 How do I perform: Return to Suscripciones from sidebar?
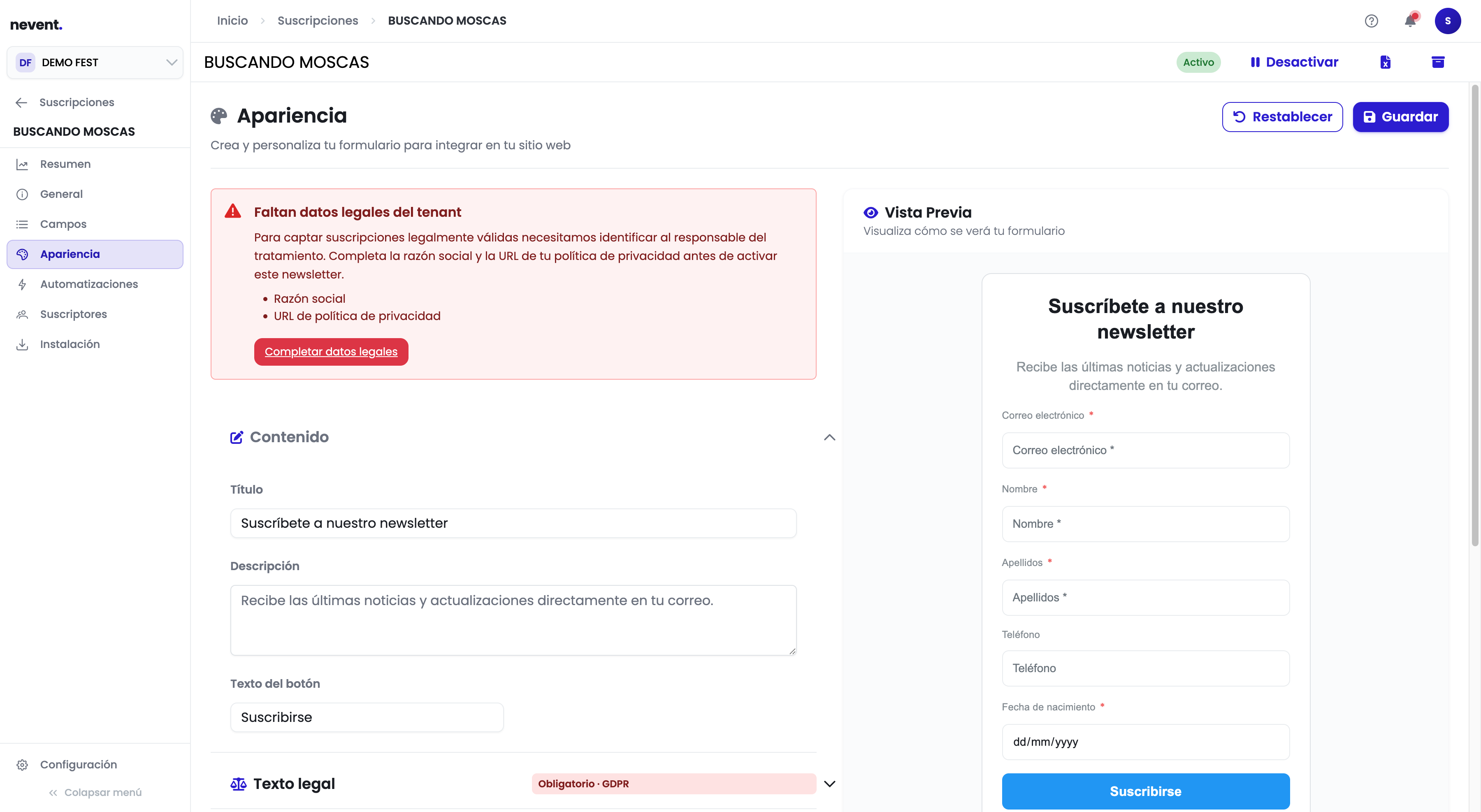click(x=77, y=102)
